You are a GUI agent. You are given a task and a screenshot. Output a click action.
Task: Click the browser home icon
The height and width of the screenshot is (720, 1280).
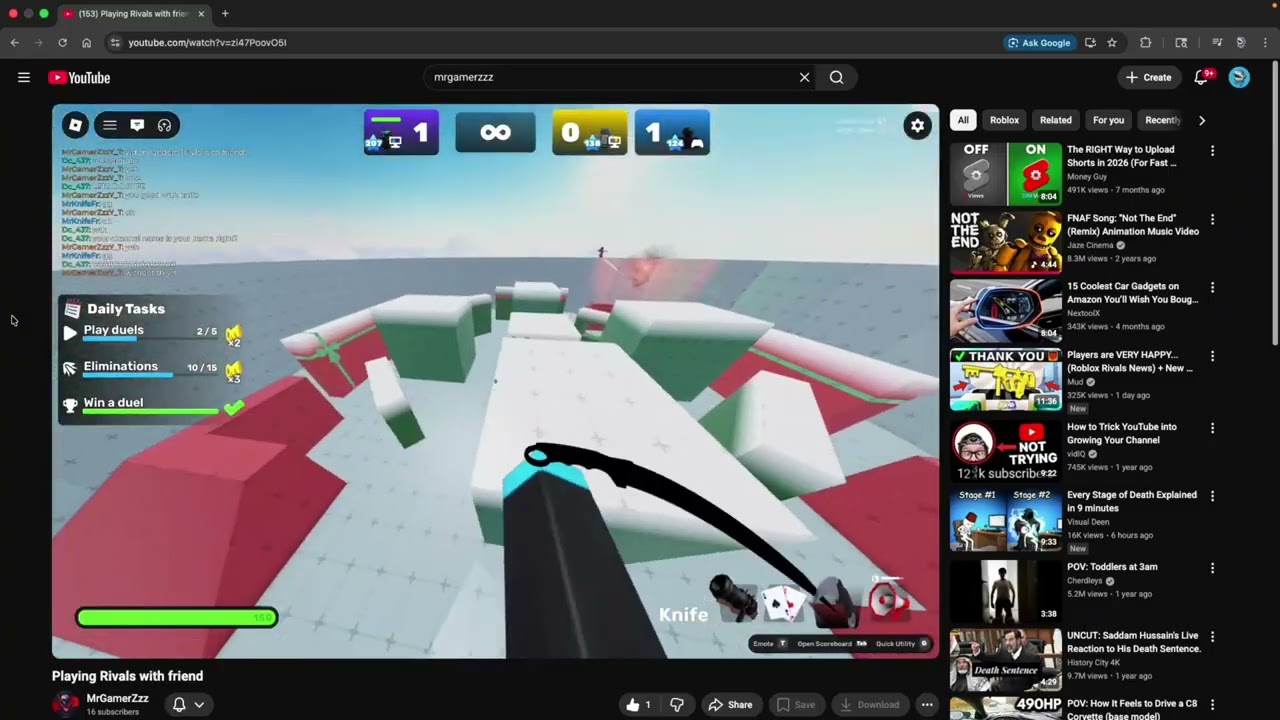point(86,42)
